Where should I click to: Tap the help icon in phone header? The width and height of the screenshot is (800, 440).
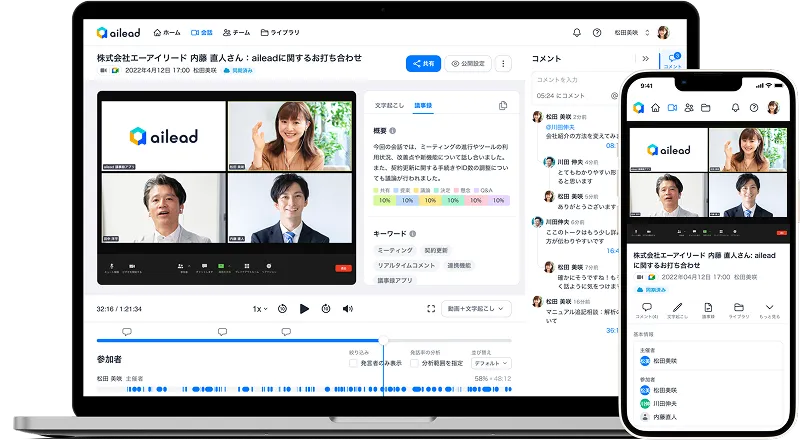(x=754, y=108)
